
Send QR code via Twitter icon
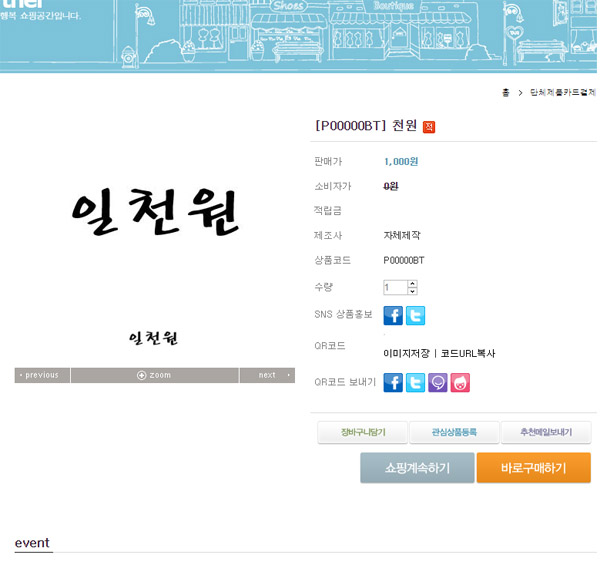tap(415, 383)
